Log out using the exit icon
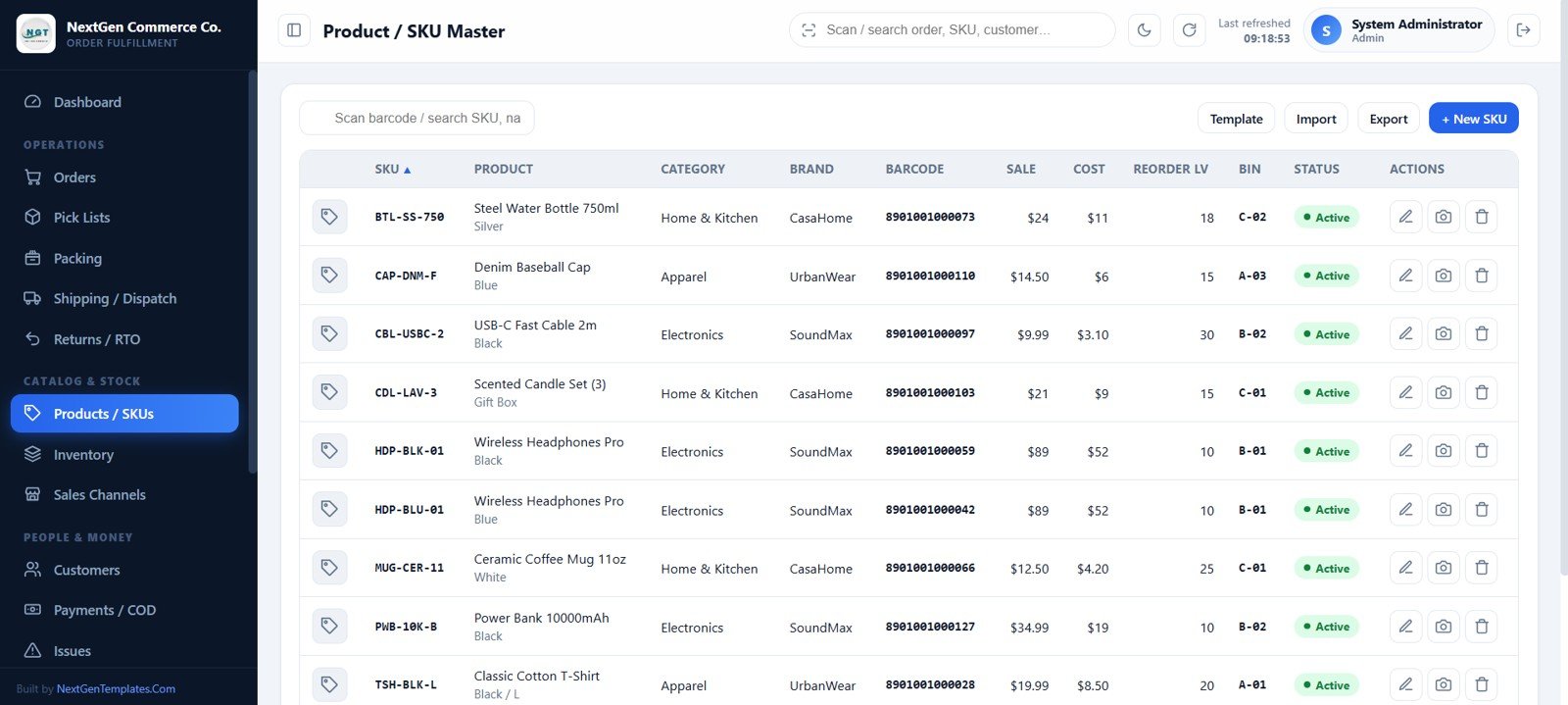The height and width of the screenshot is (705, 1568). 1523,30
